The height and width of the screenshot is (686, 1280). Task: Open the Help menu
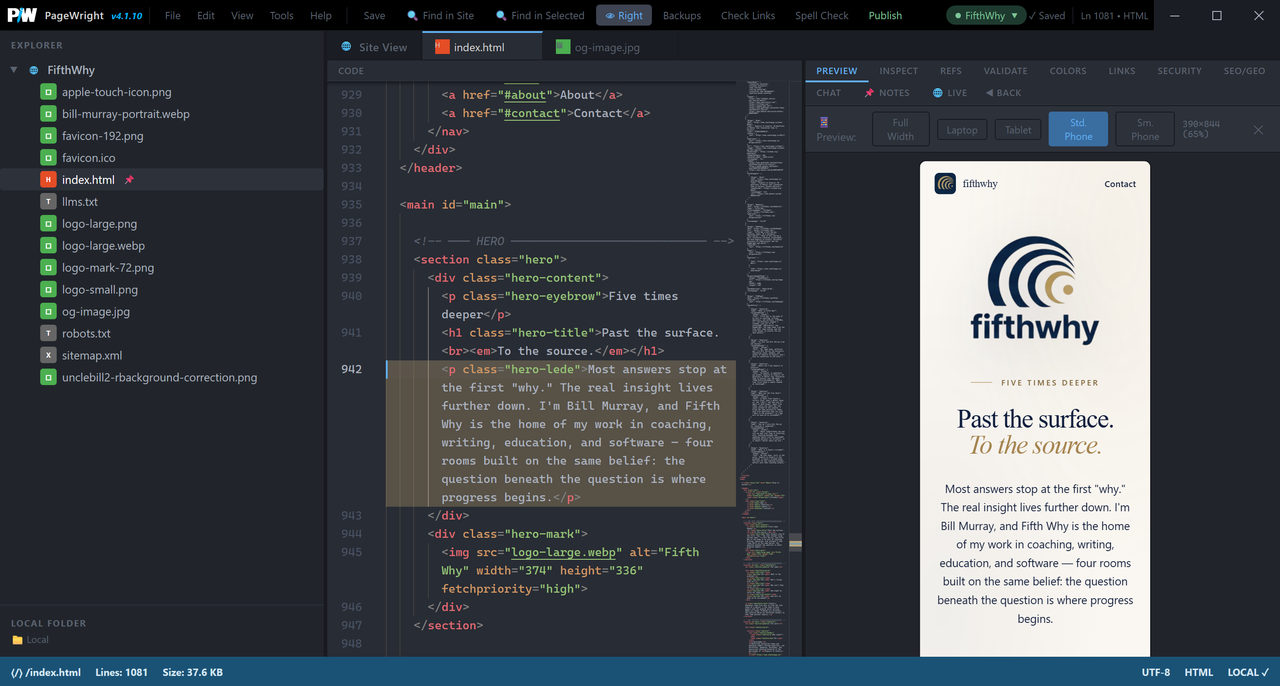click(x=321, y=16)
